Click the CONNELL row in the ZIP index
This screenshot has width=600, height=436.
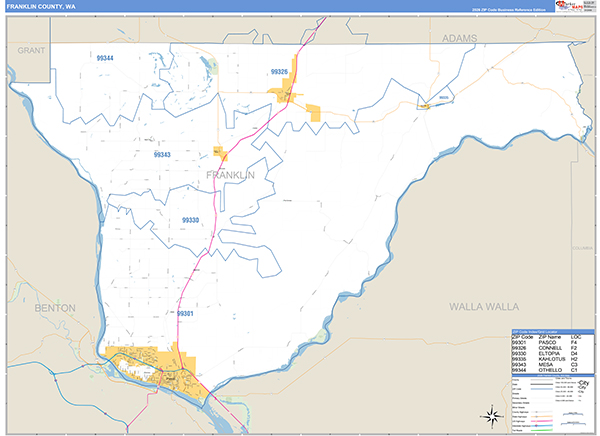553,348
